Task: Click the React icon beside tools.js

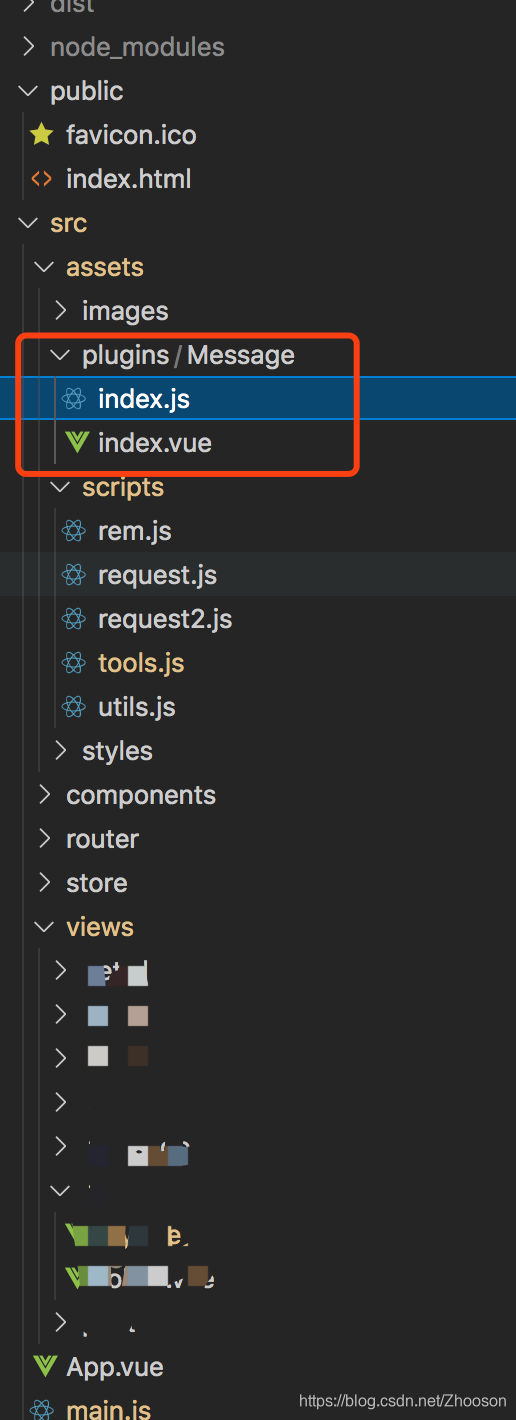Action: click(x=73, y=663)
